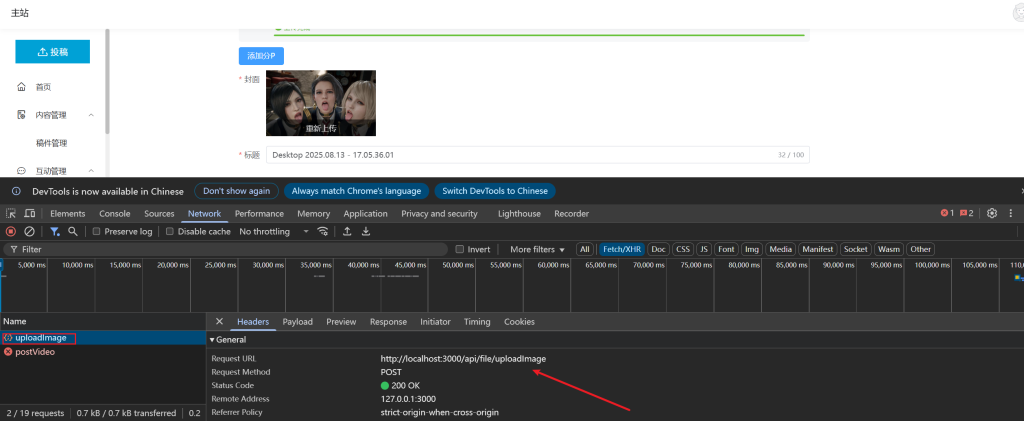Open network conditions wifi icon

coord(322,232)
